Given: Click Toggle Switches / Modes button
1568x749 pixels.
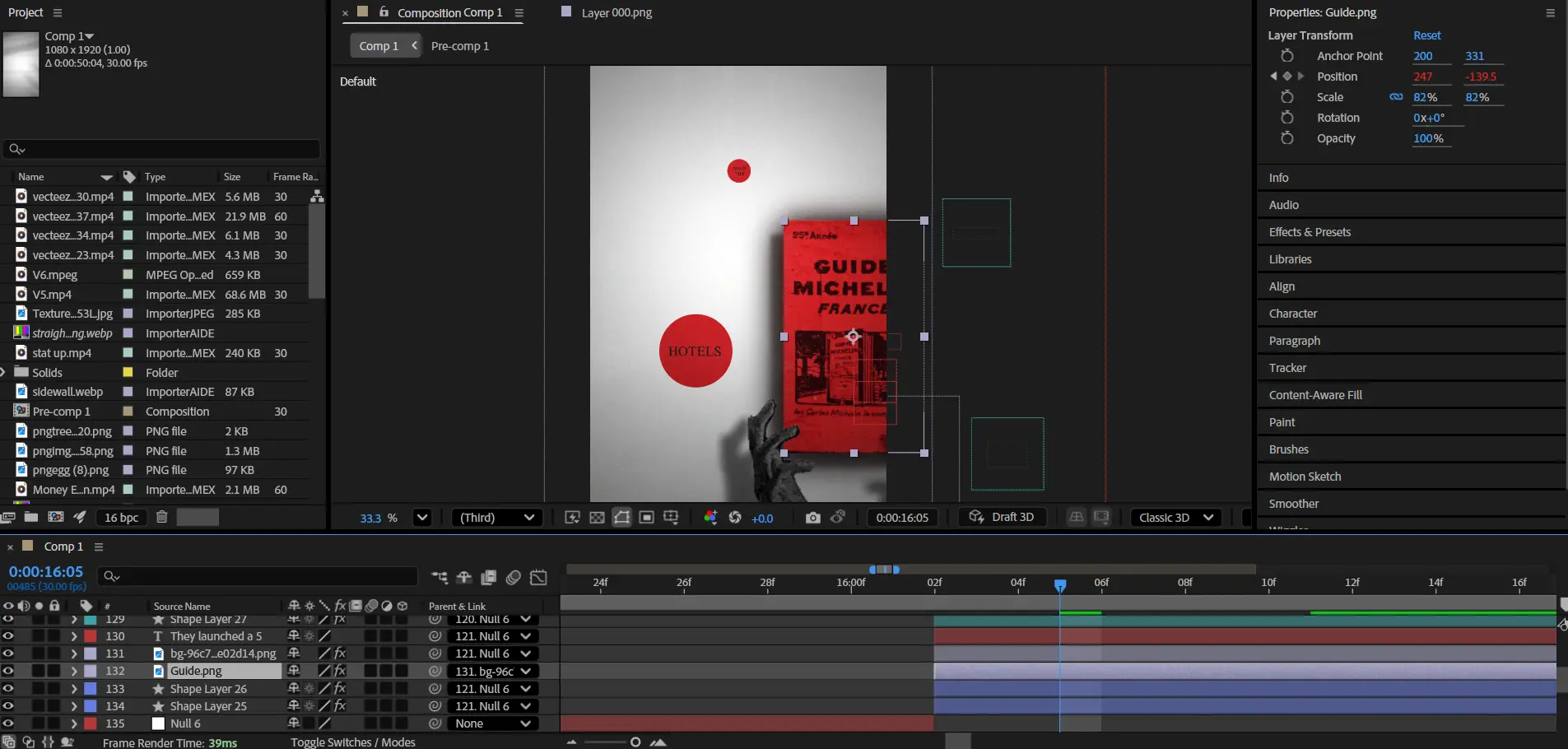Looking at the screenshot, I should coord(352,742).
